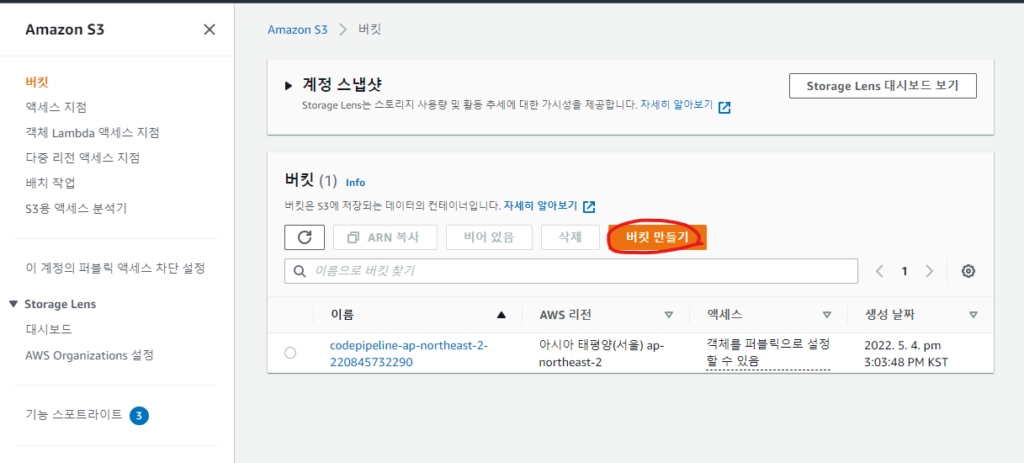Open external link icon beside bucket description learn more
The width and height of the screenshot is (1024, 463).
point(589,207)
